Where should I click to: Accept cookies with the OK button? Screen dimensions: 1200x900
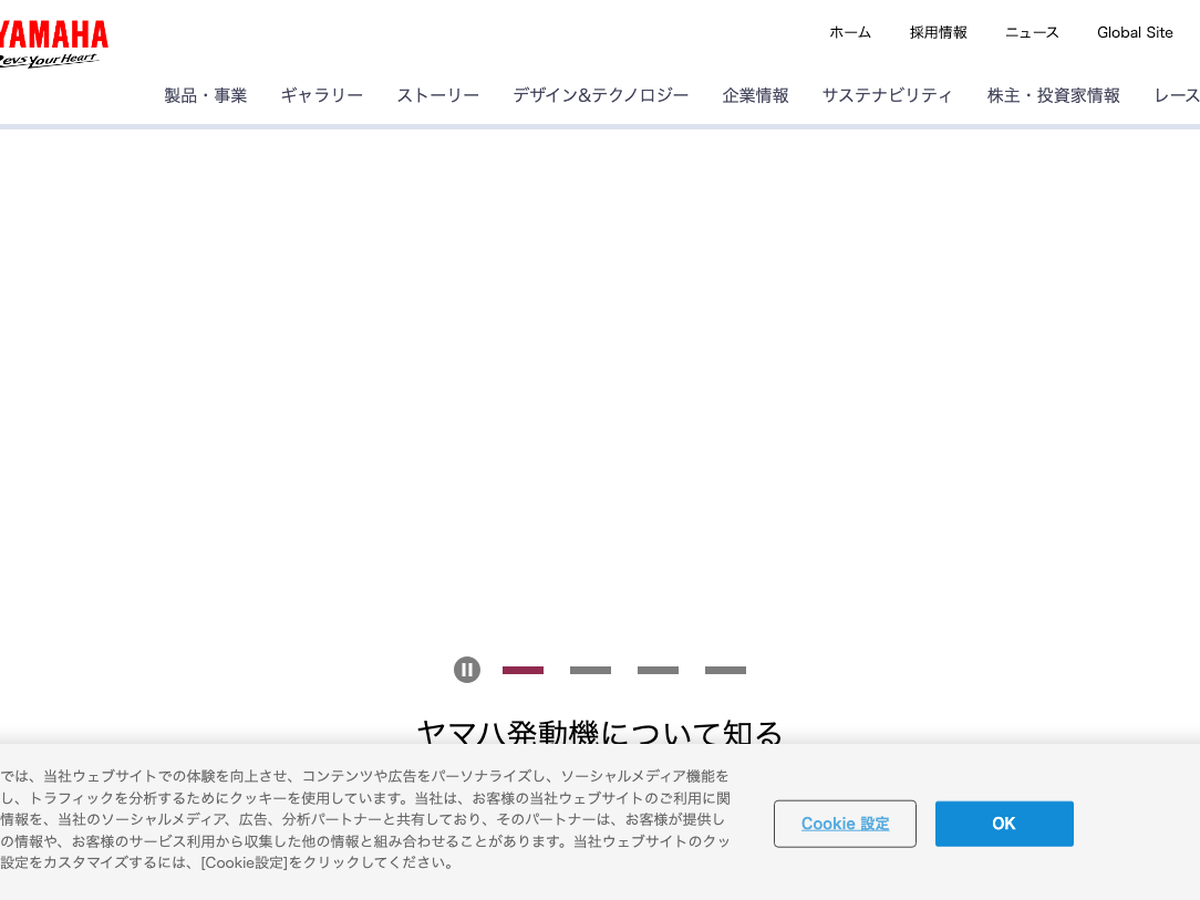(x=1004, y=824)
